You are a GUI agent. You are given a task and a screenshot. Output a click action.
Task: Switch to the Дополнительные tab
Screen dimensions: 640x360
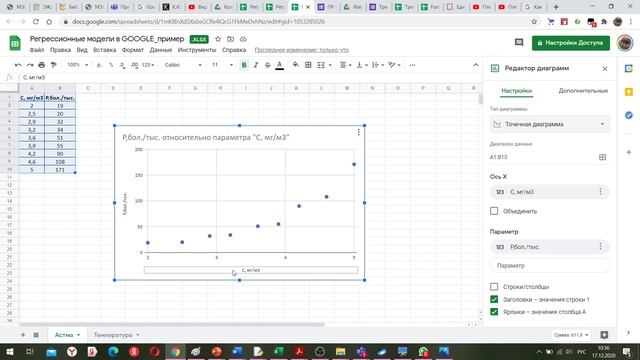point(583,91)
